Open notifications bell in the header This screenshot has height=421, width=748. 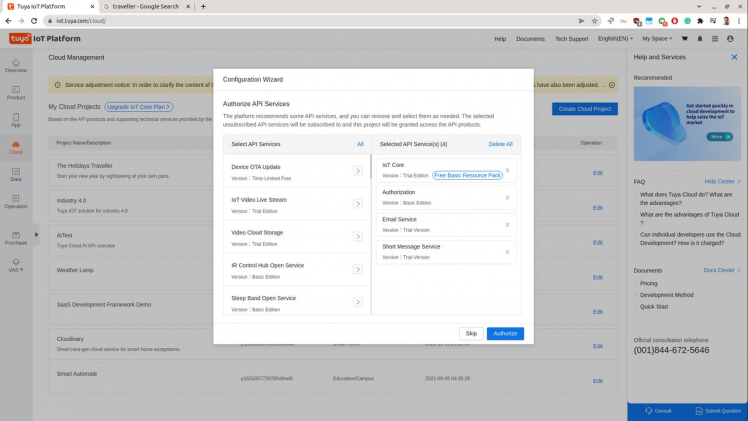[700, 39]
